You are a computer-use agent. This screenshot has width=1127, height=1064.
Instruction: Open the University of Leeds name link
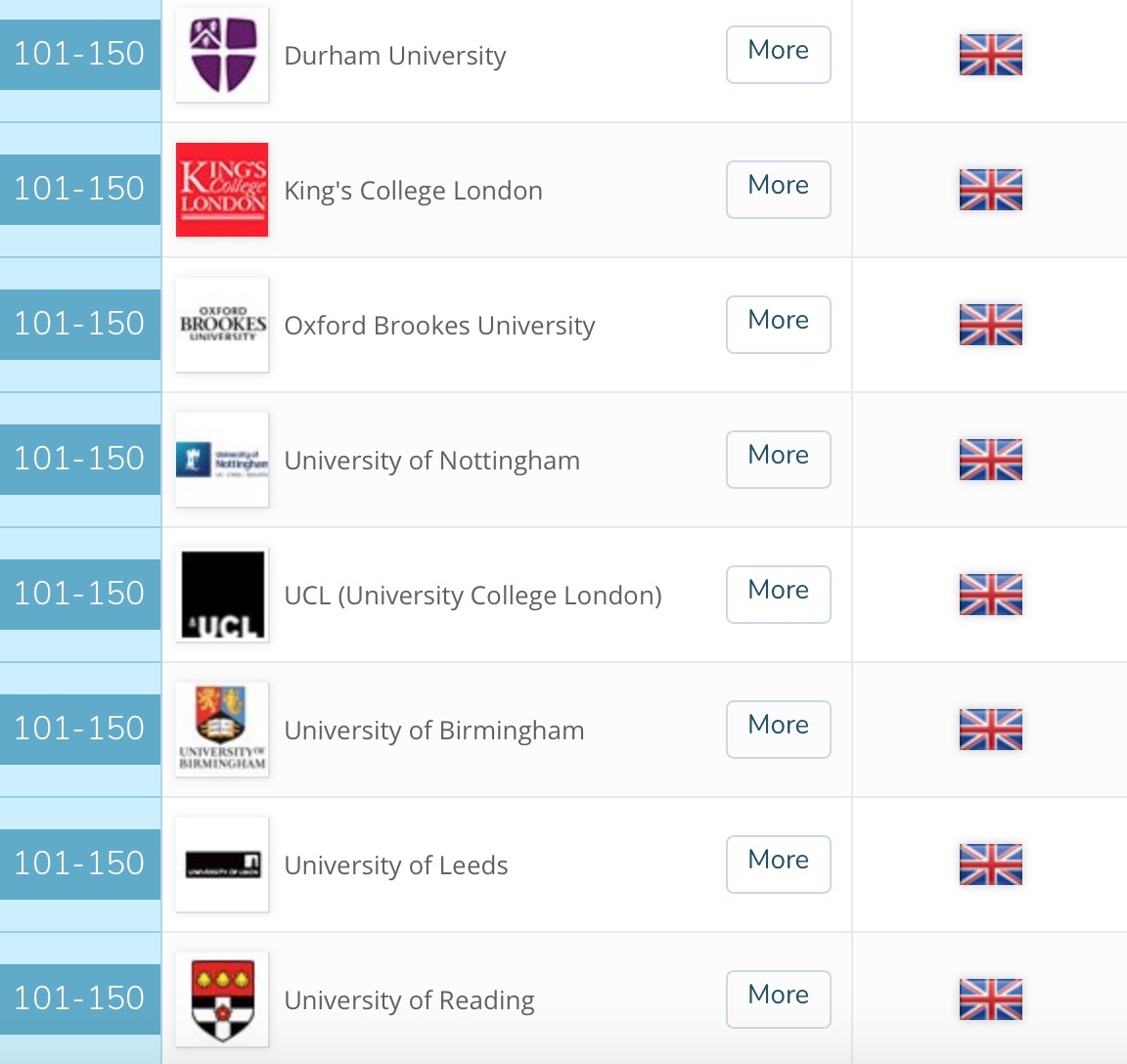[x=395, y=865]
